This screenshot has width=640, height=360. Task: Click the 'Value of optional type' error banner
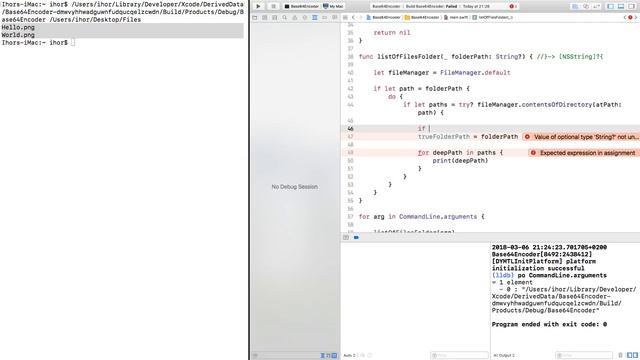[x=581, y=137]
